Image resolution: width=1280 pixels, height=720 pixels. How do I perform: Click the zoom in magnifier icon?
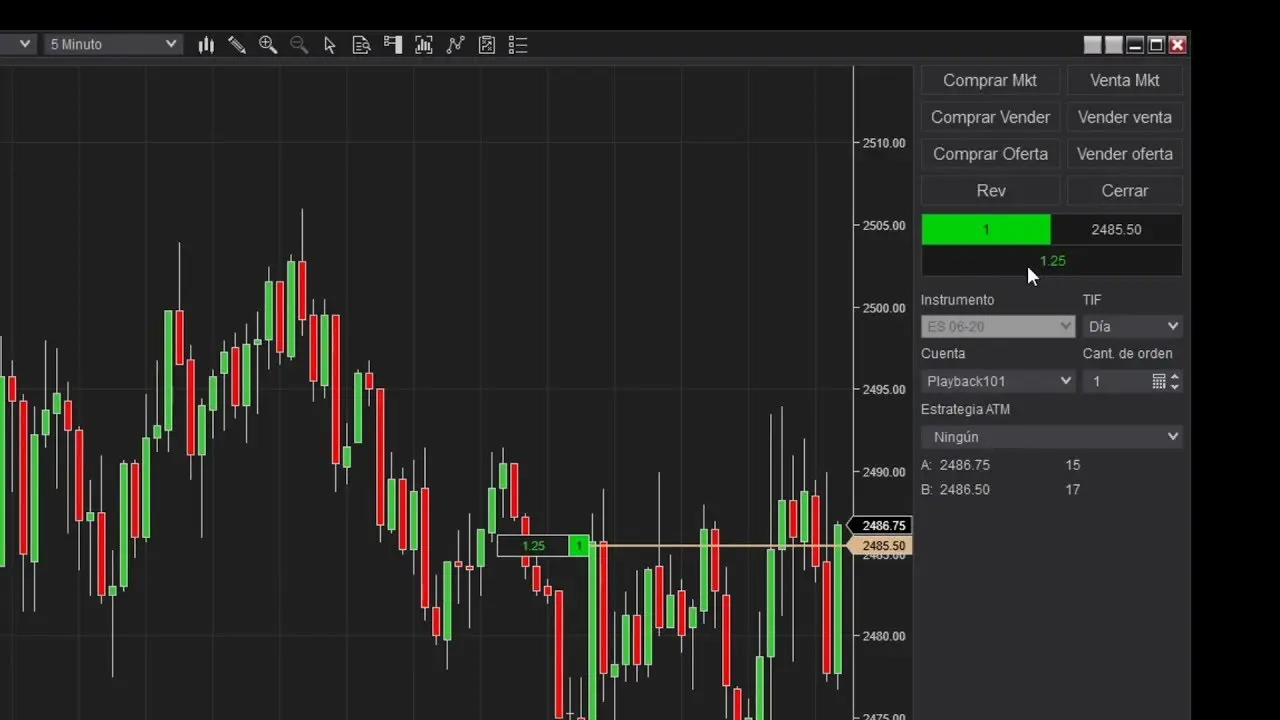(268, 45)
